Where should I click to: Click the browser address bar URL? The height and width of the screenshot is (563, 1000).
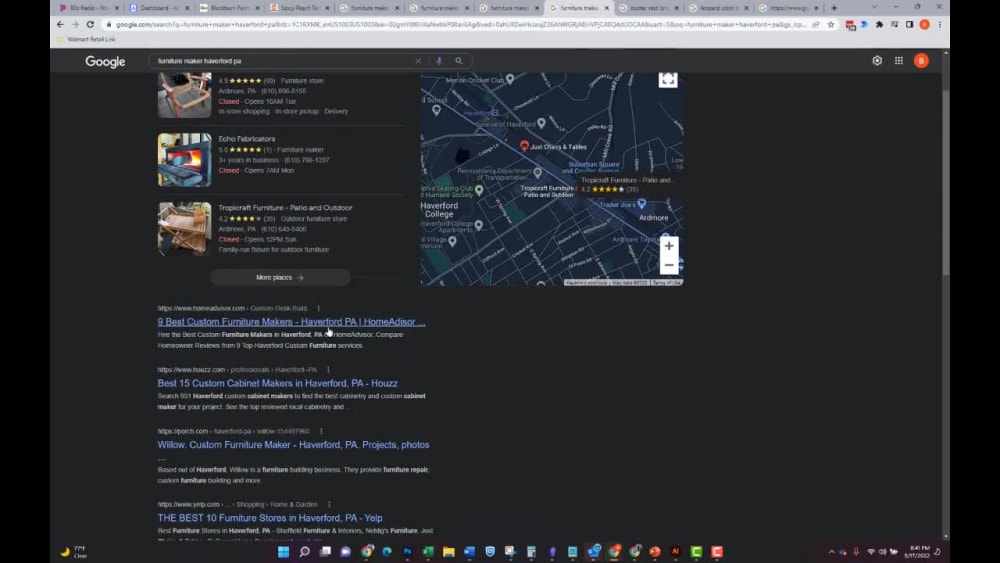click(x=459, y=24)
